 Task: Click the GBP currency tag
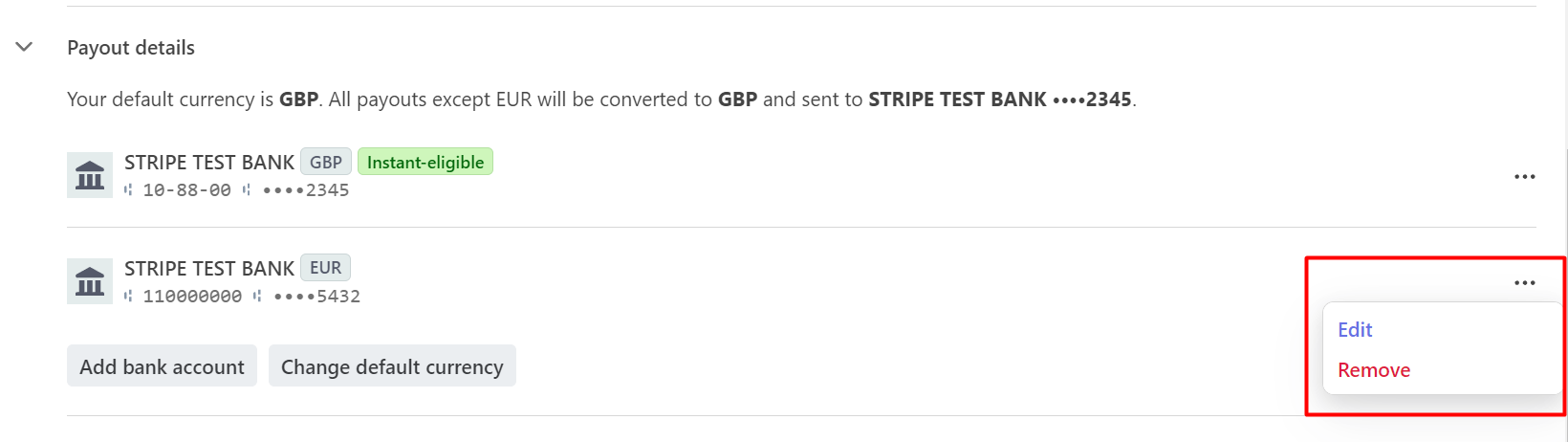pyautogui.click(x=326, y=163)
